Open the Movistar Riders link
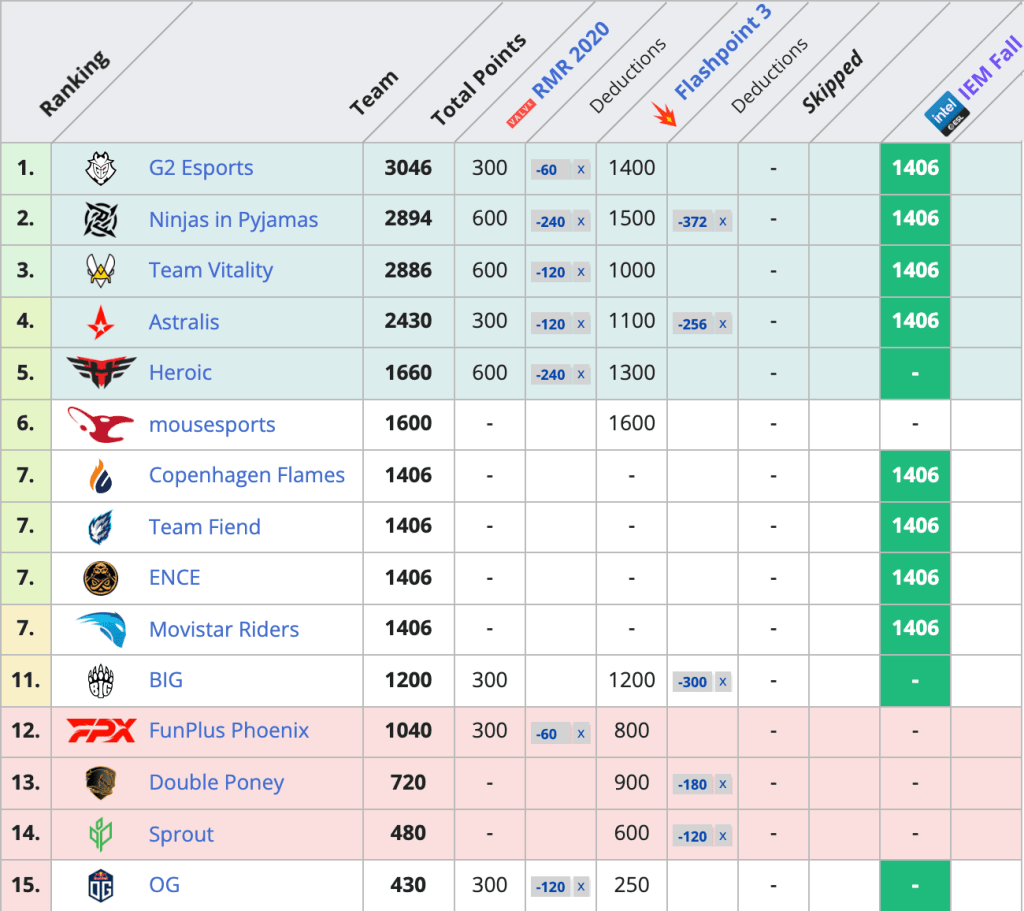 (224, 629)
